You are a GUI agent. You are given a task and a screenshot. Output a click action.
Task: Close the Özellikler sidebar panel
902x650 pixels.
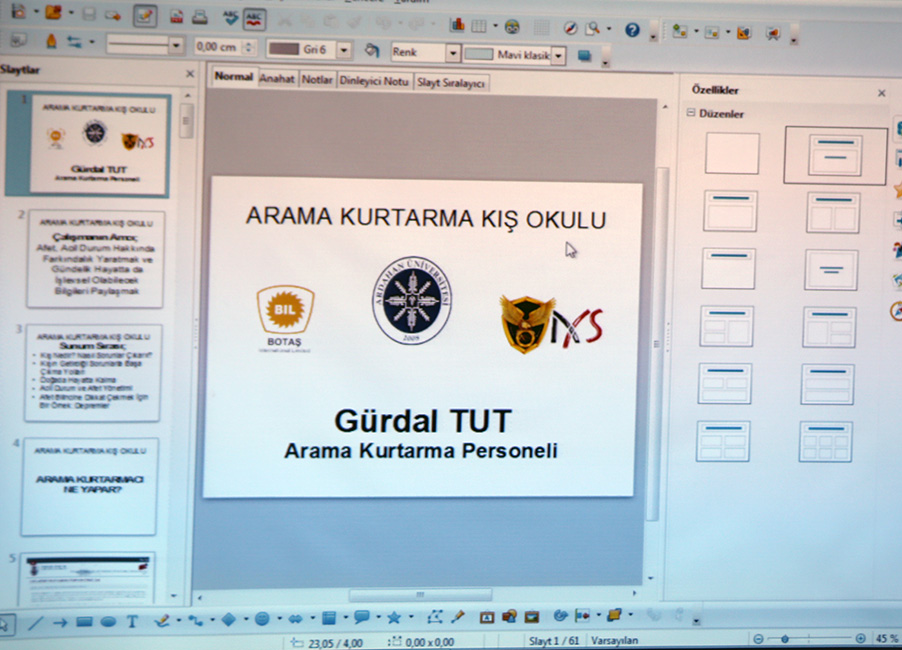[x=881, y=93]
